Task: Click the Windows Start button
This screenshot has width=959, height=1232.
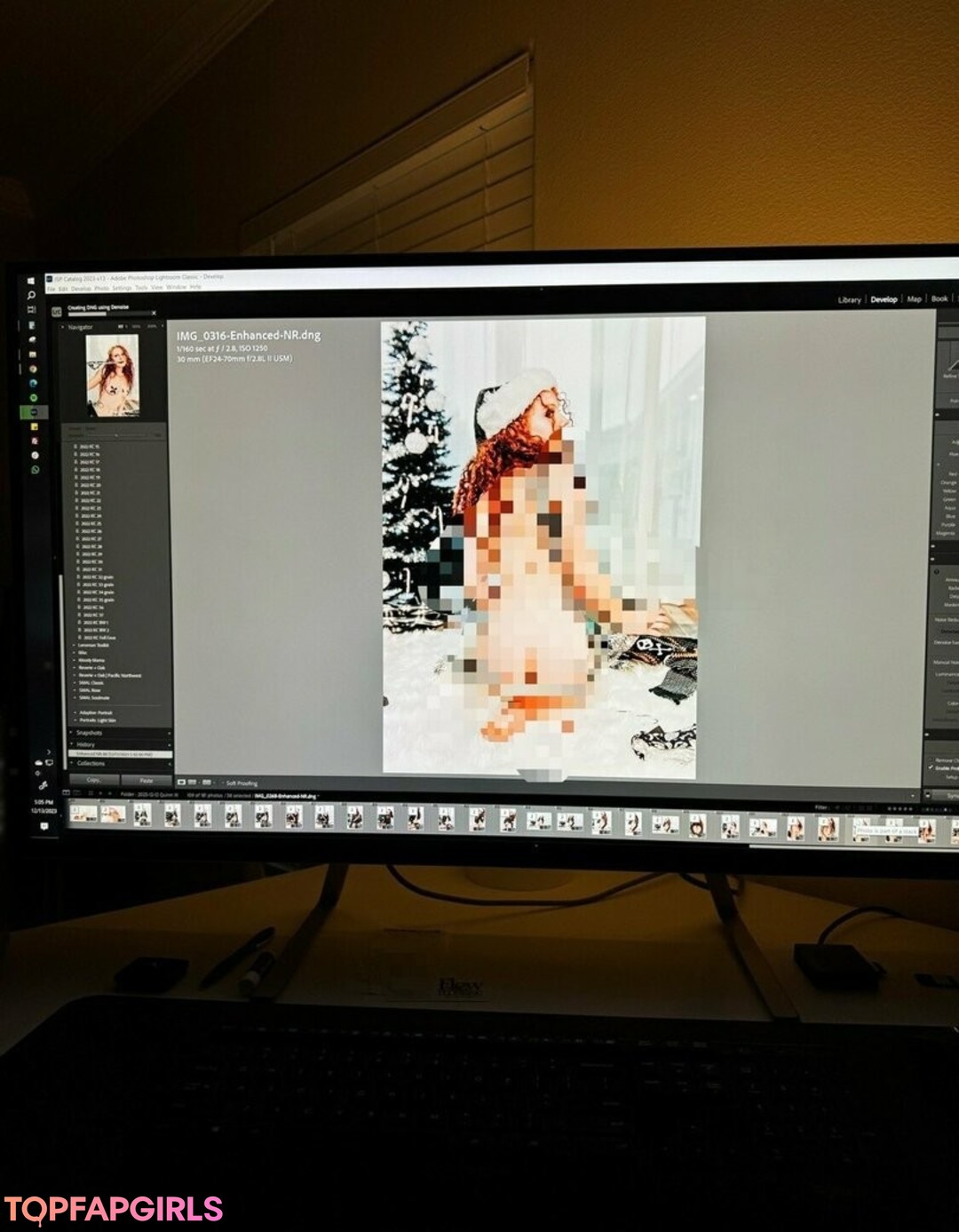Action: (x=31, y=282)
